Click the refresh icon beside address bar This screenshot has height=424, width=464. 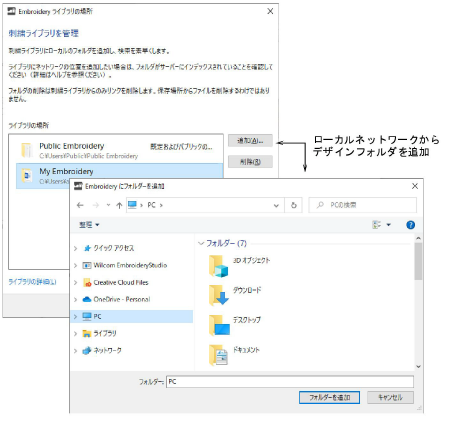294,205
